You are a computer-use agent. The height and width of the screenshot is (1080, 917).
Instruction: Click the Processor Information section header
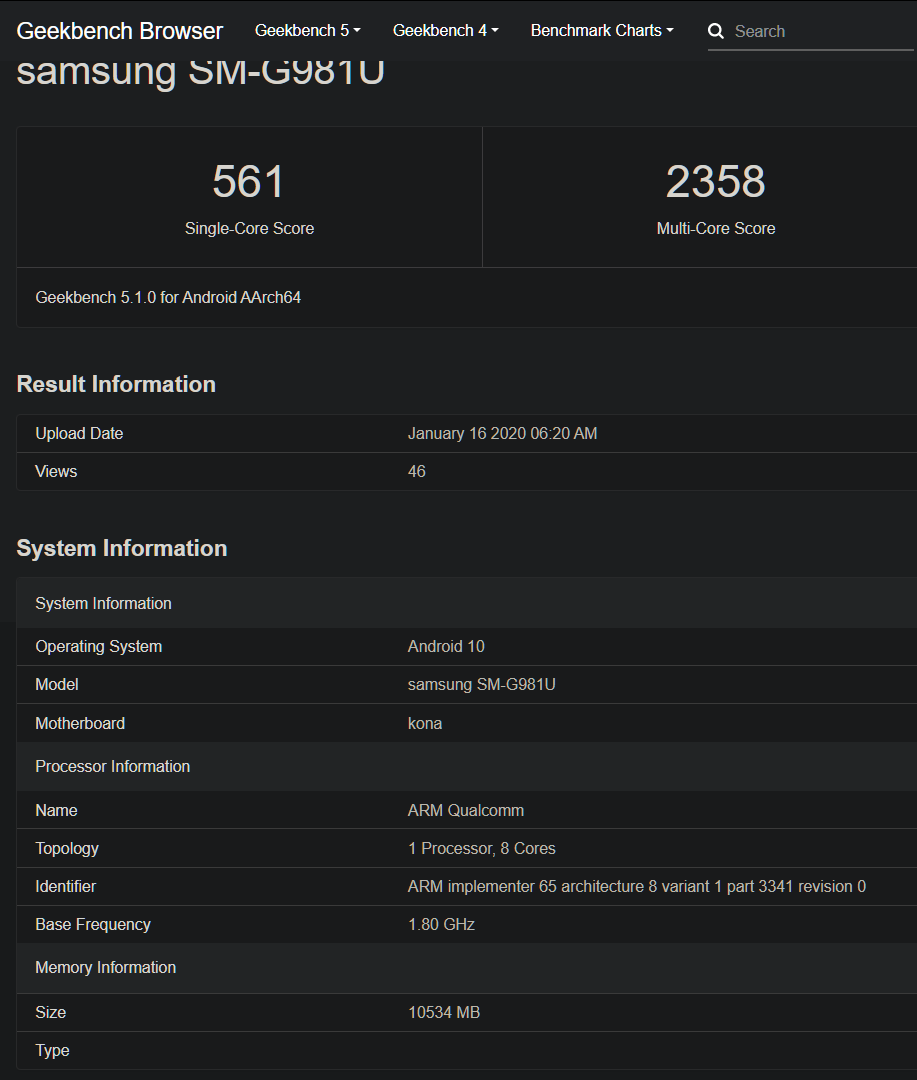pyautogui.click(x=466, y=767)
